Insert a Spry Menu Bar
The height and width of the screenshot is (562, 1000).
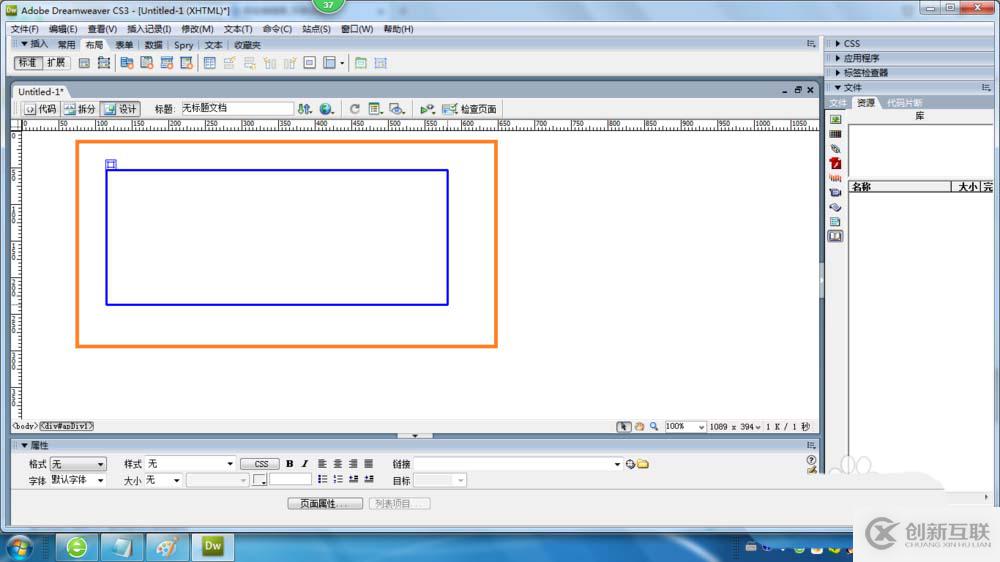coord(127,63)
